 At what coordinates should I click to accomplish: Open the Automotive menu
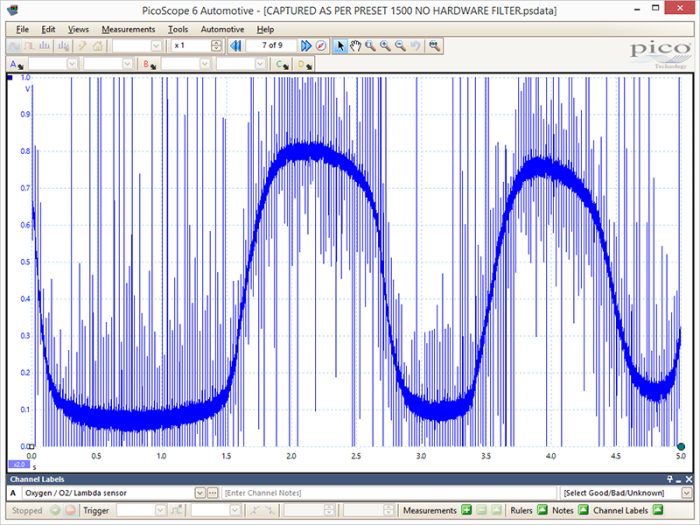click(222, 29)
